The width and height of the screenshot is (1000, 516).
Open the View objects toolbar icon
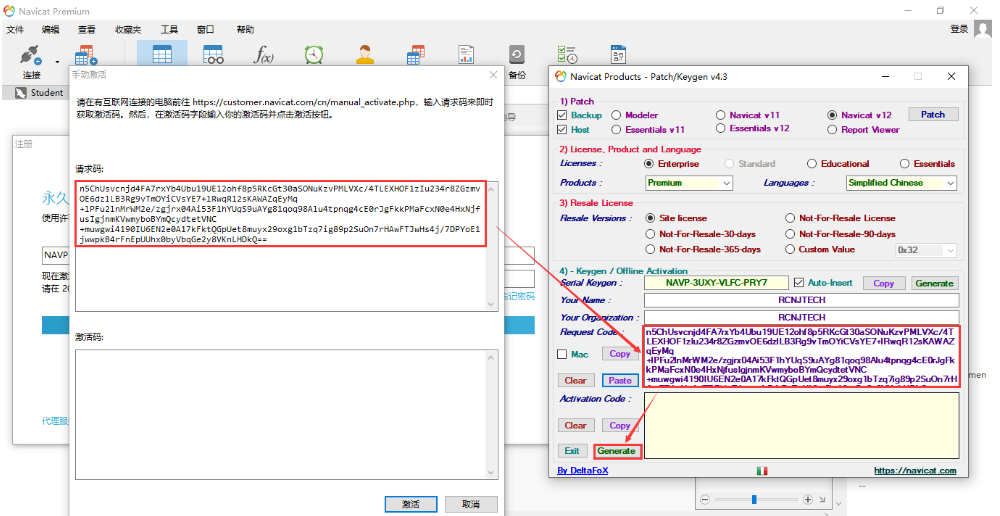click(x=213, y=54)
